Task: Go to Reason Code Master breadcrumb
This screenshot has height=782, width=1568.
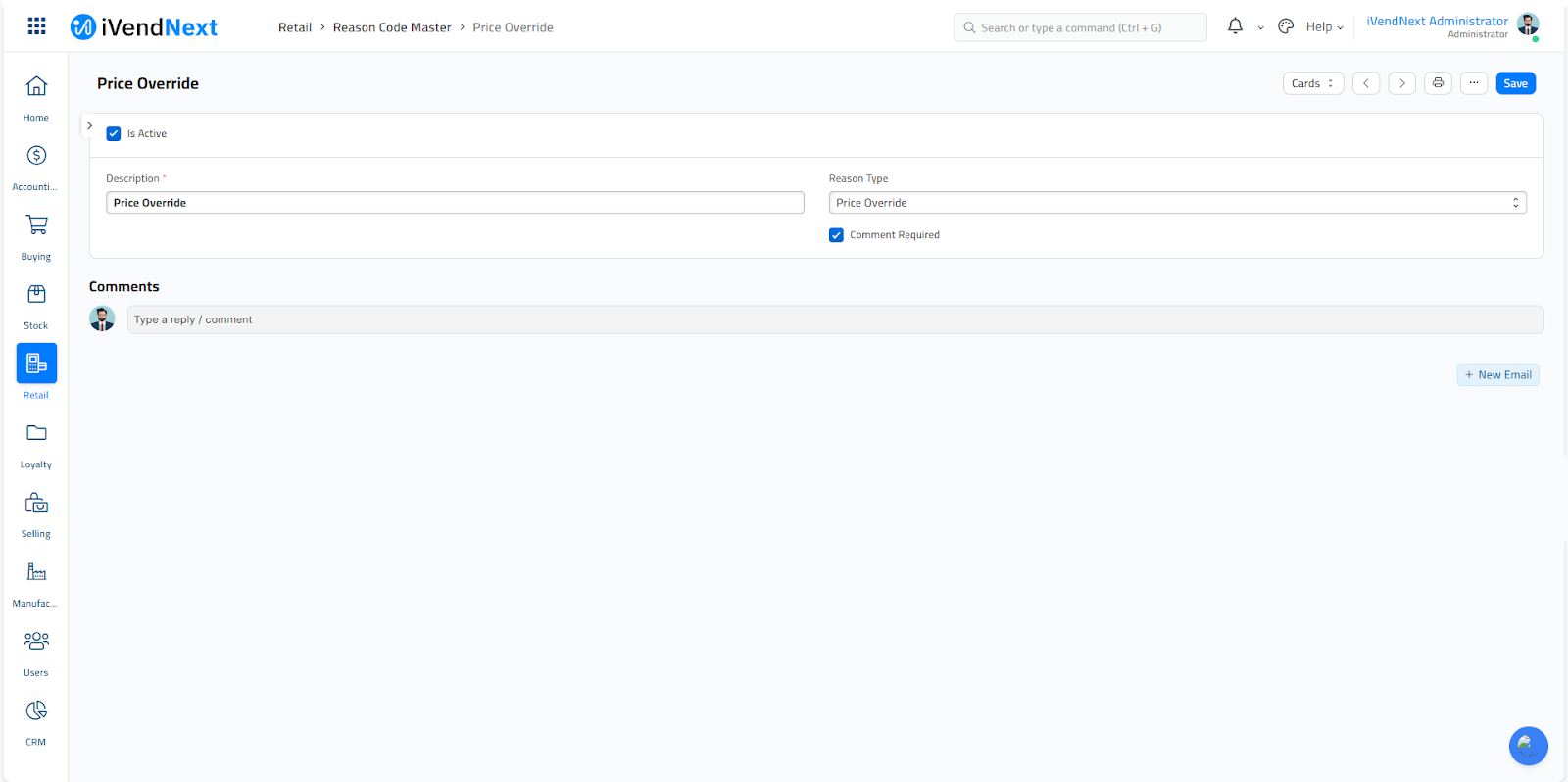Action: 392,27
